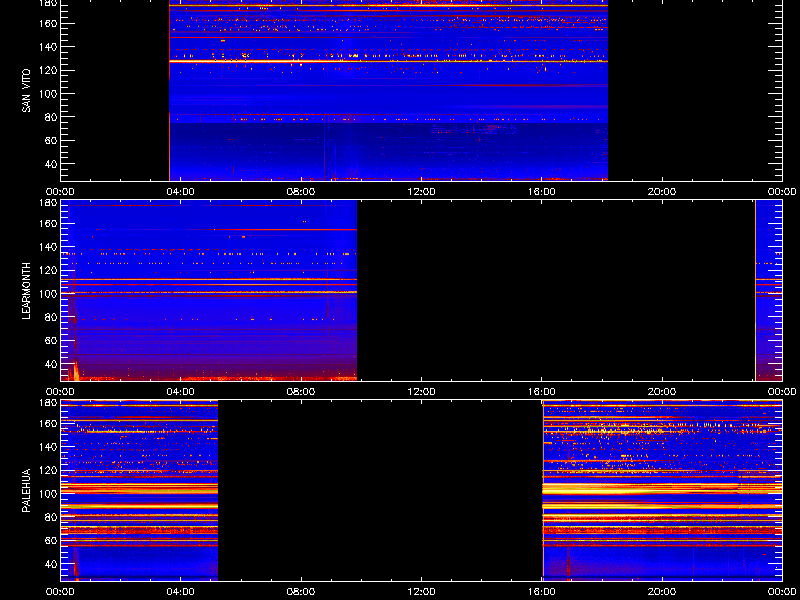Click the 180 frequency label on Palehua axis
800x600 pixels.
49,402
